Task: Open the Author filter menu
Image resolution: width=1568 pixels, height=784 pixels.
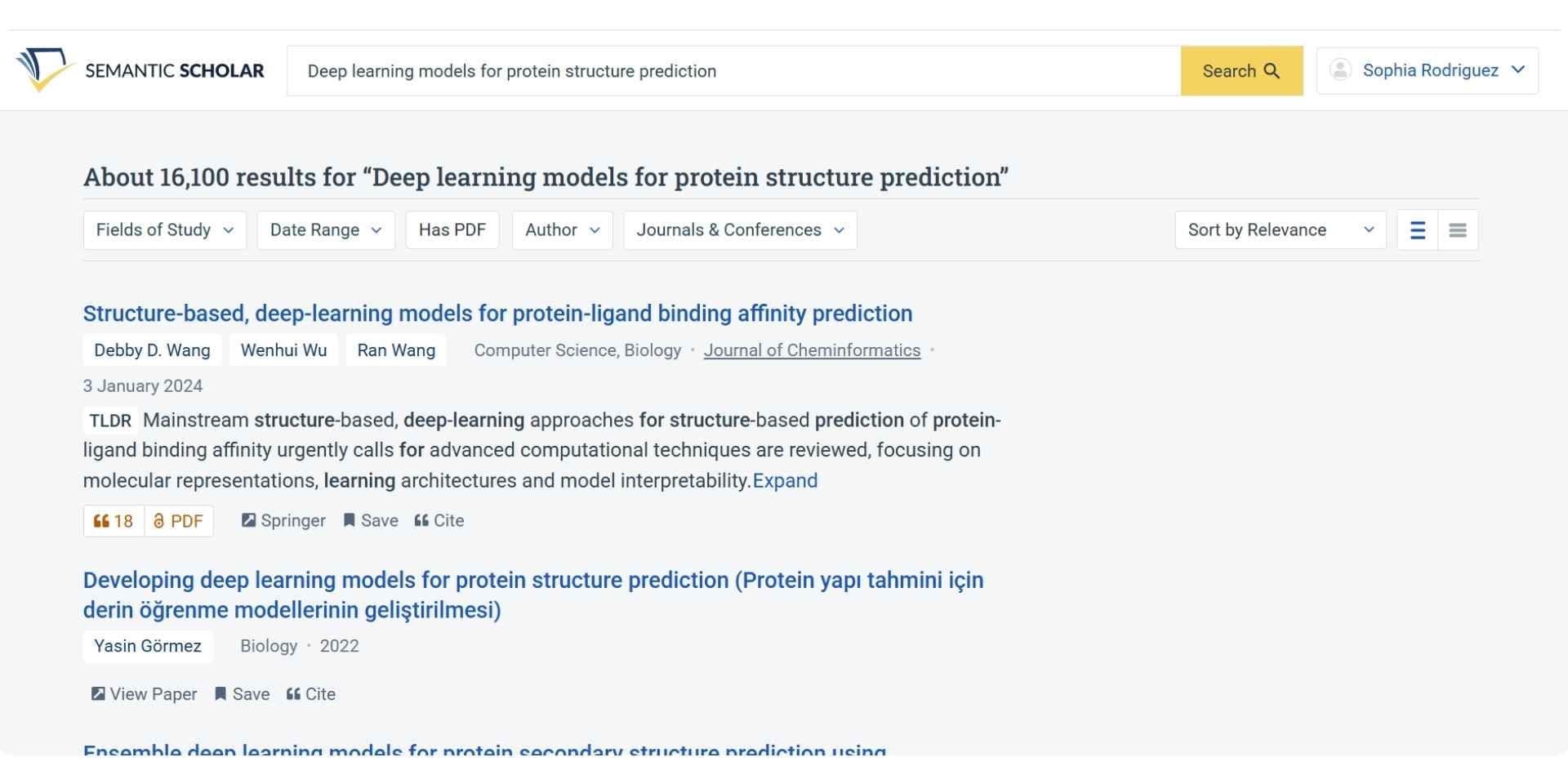Action: [562, 229]
